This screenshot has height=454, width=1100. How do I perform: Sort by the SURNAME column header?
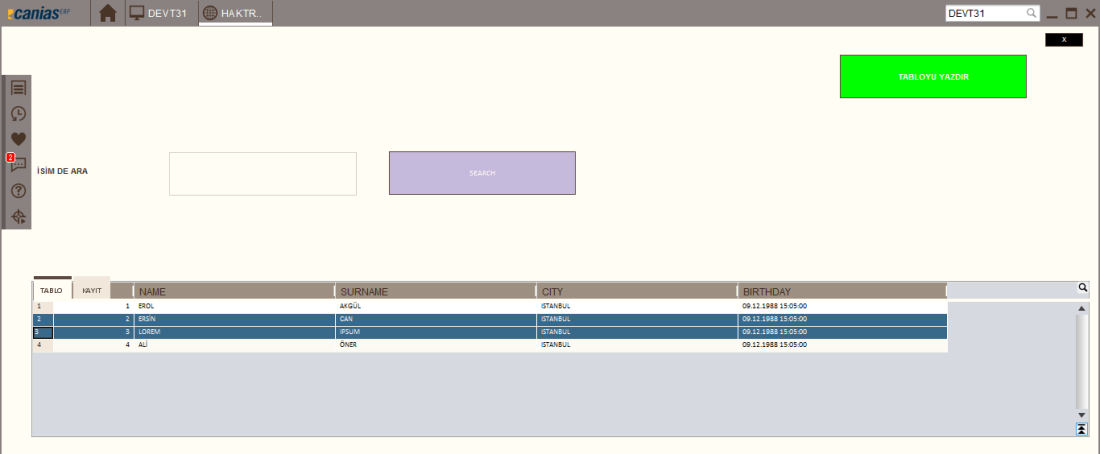[436, 291]
